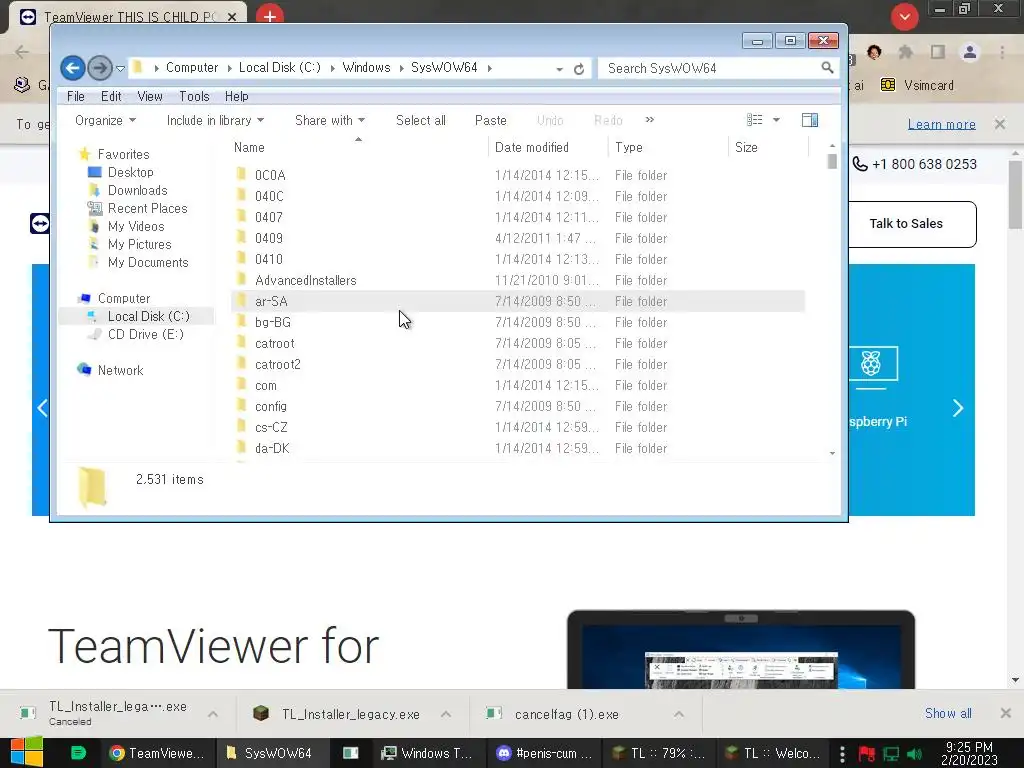
Task: Open the Edit menu
Action: click(x=111, y=96)
